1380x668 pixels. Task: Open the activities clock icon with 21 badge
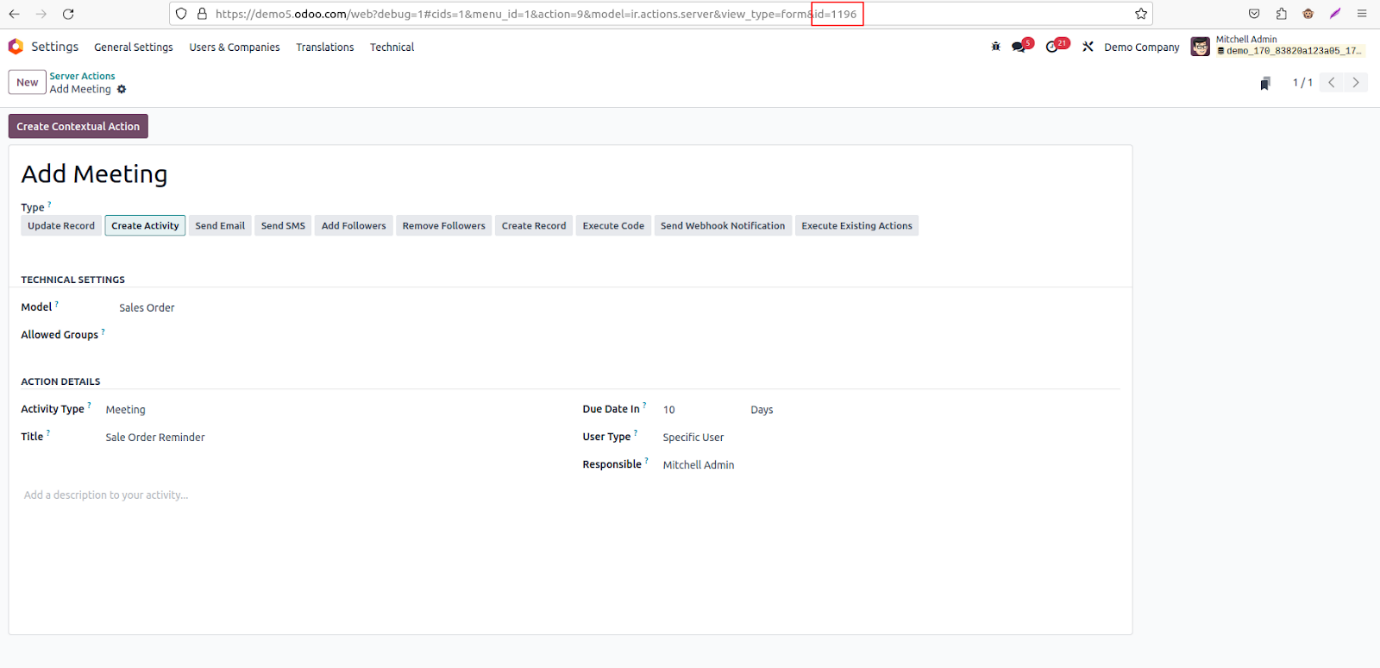[x=1056, y=46]
